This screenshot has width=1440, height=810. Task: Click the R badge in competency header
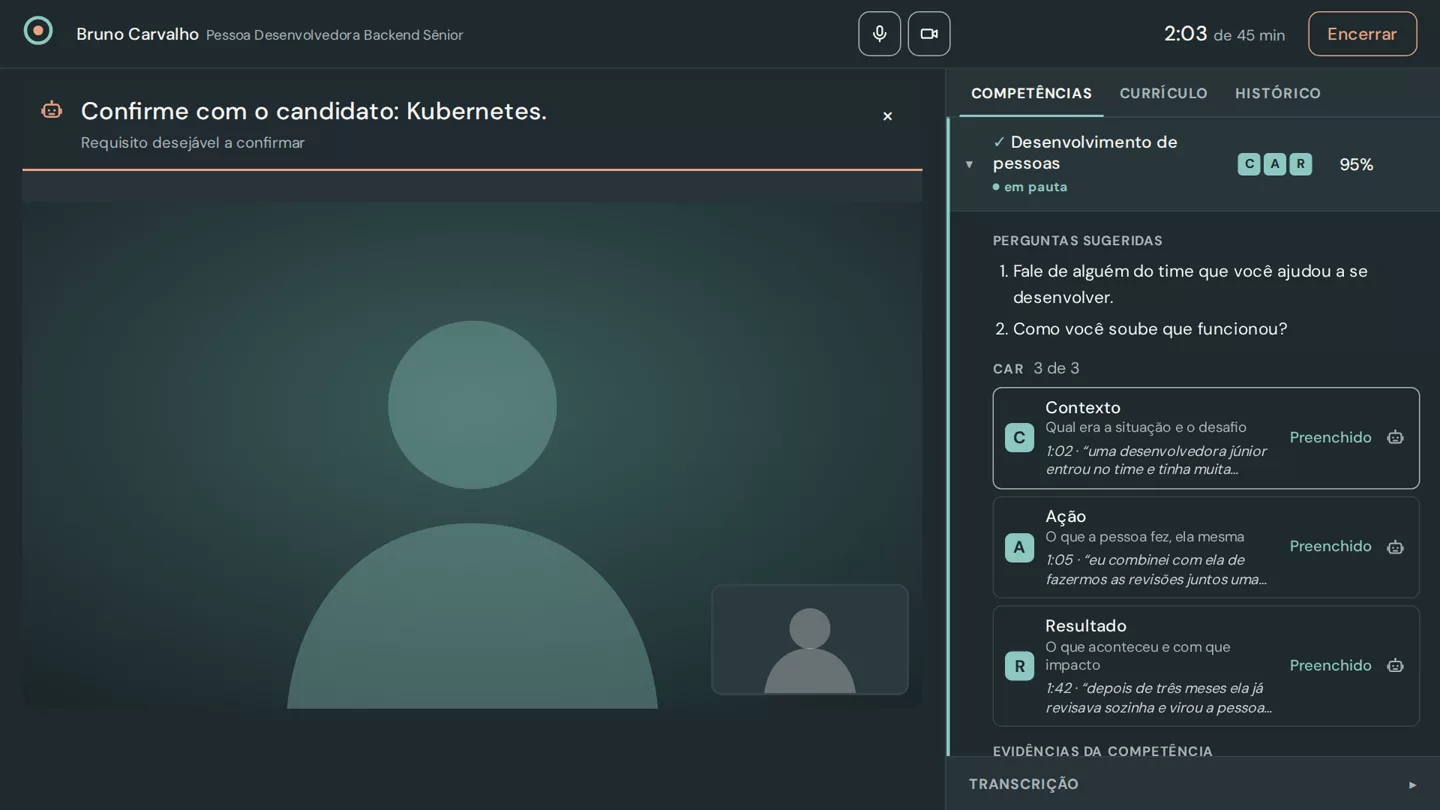[x=1300, y=164]
